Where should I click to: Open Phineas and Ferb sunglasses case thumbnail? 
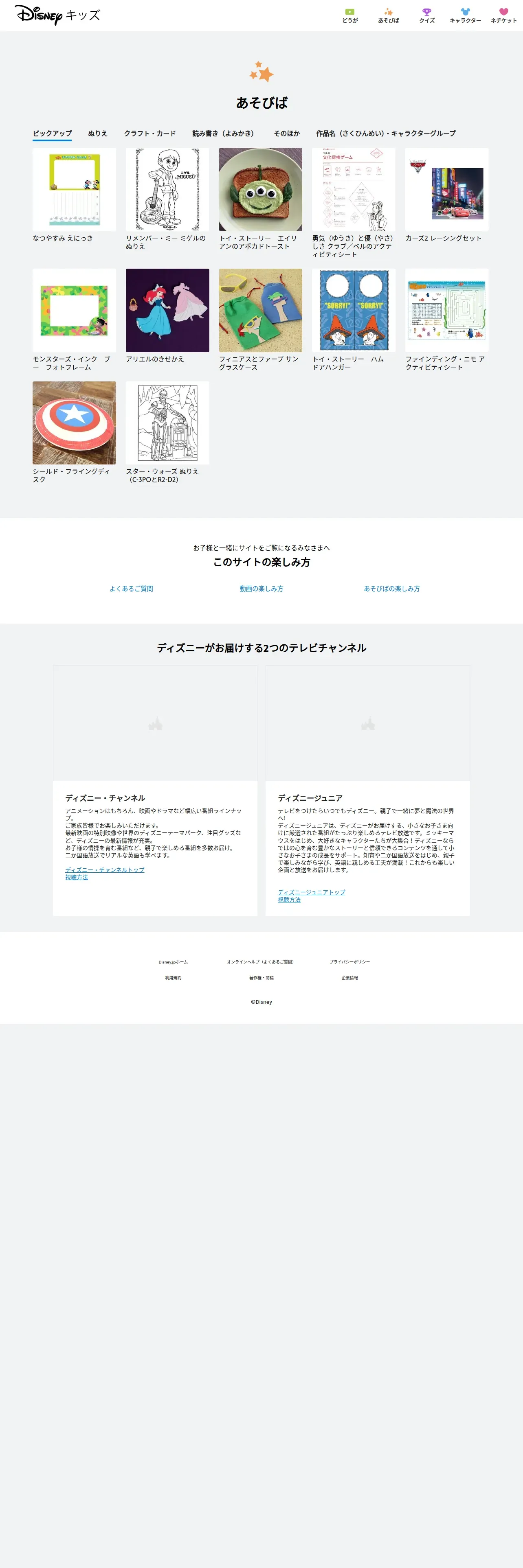[x=261, y=311]
